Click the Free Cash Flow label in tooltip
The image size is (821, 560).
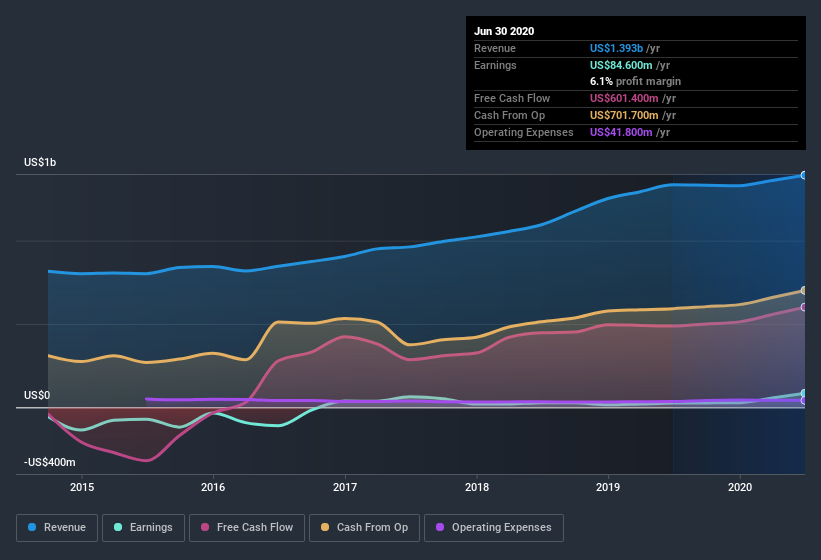point(512,98)
